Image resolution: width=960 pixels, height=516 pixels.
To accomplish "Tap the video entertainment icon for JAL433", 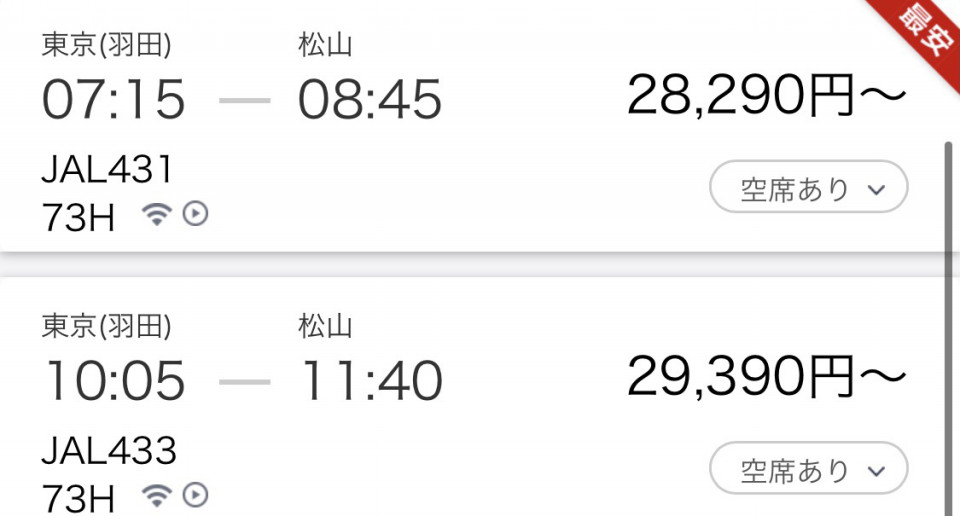I will coord(196,495).
